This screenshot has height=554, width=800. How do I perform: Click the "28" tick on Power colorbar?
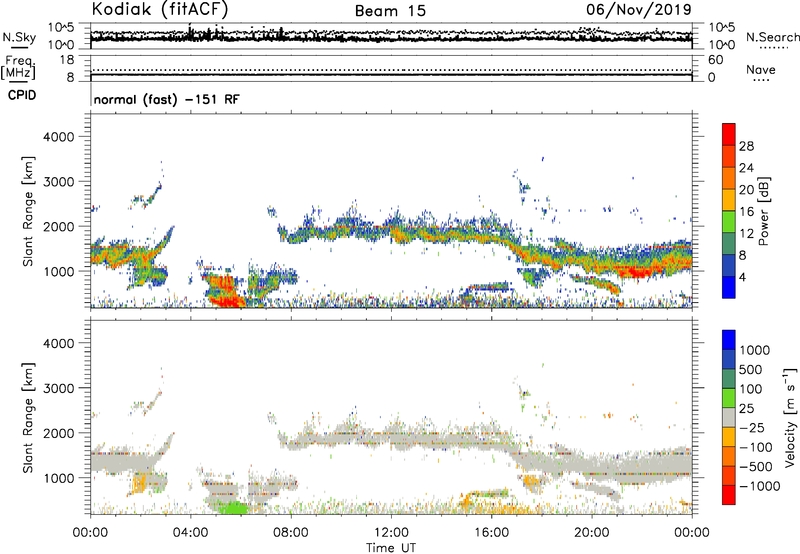746,146
